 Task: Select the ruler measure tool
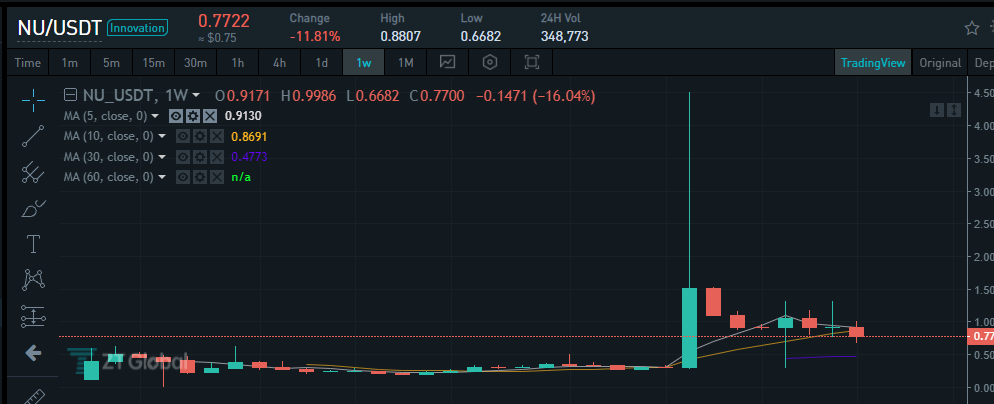[33, 396]
